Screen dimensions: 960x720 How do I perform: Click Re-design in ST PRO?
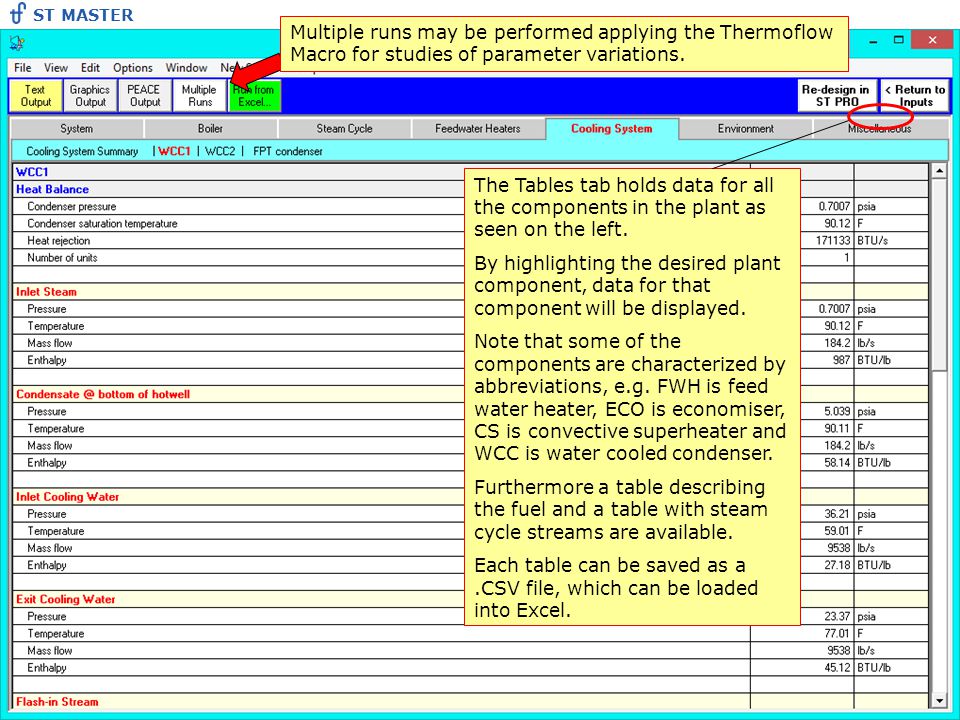coord(836,96)
